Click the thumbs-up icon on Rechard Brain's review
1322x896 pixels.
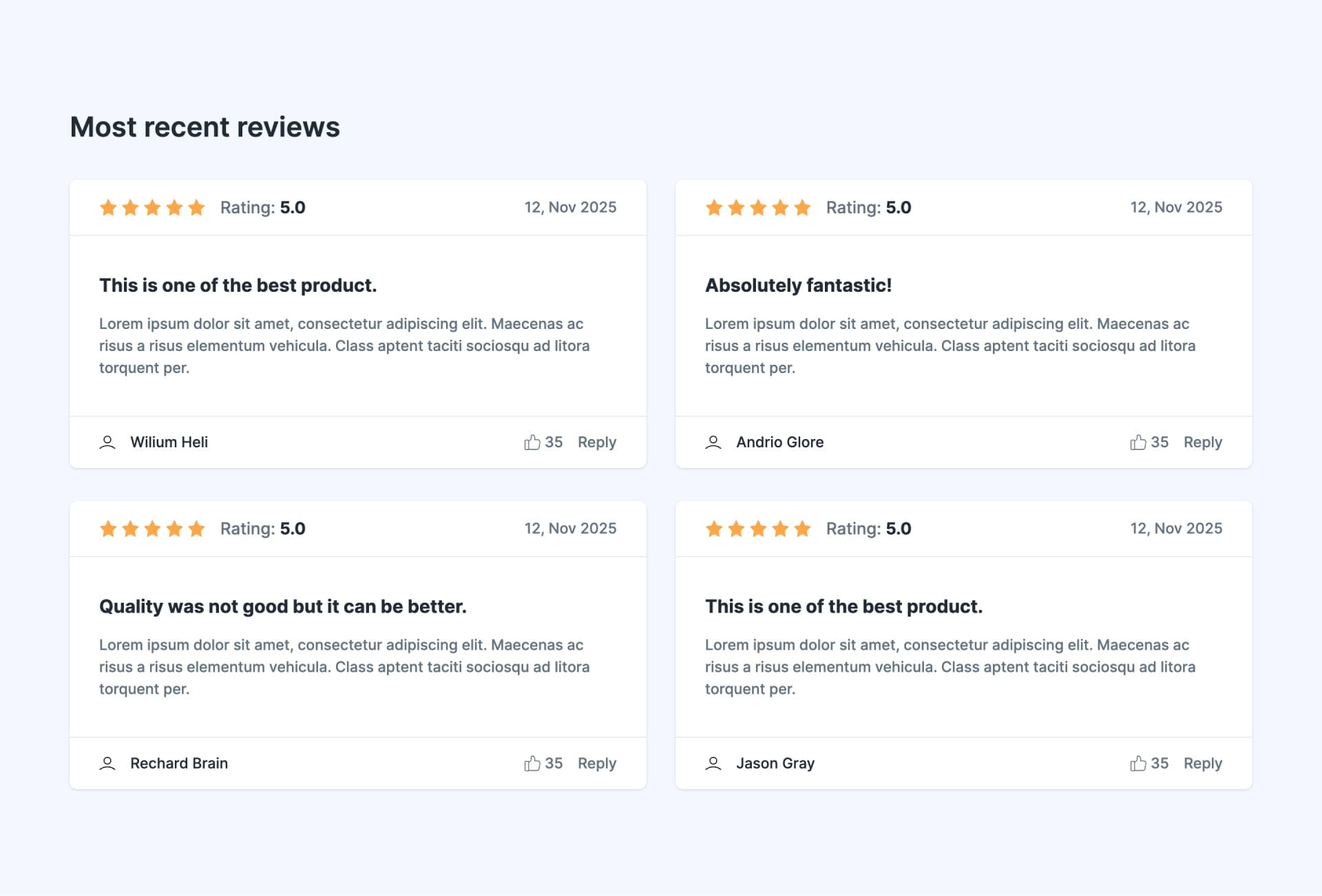[x=531, y=763]
